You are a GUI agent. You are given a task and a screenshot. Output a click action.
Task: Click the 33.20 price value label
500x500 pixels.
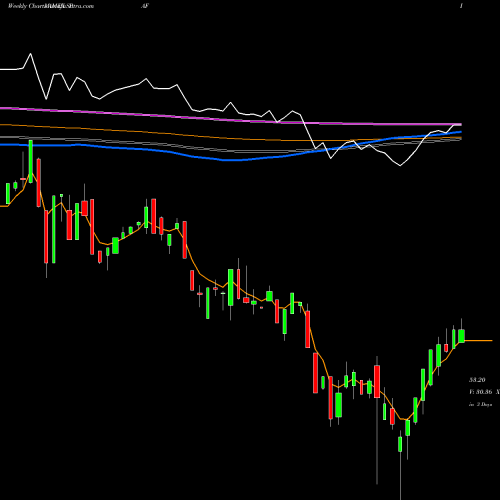tap(477, 380)
